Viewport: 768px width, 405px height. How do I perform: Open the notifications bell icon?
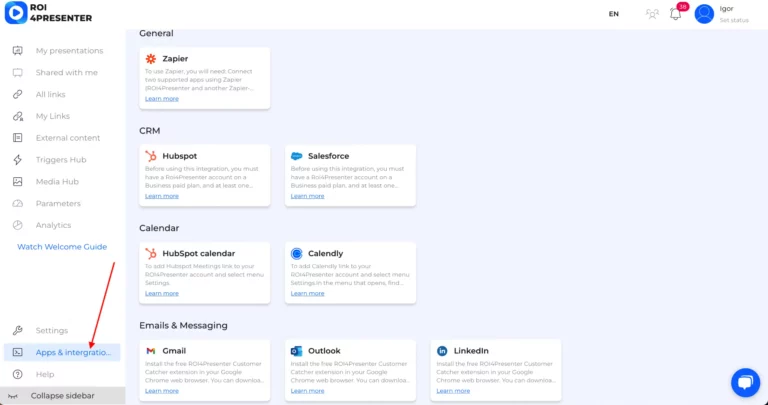[x=675, y=14]
